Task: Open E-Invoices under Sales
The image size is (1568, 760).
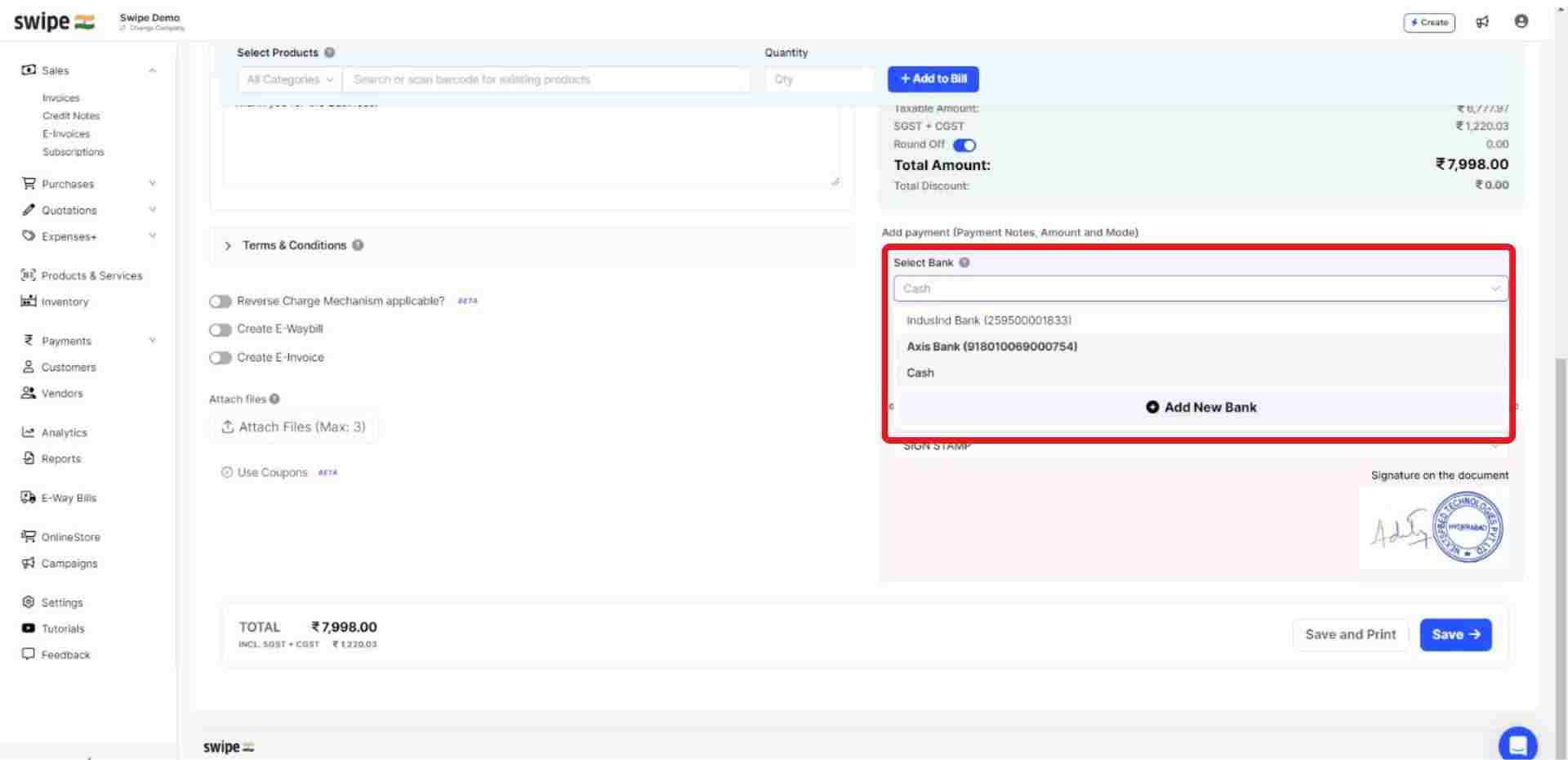Action: (66, 134)
